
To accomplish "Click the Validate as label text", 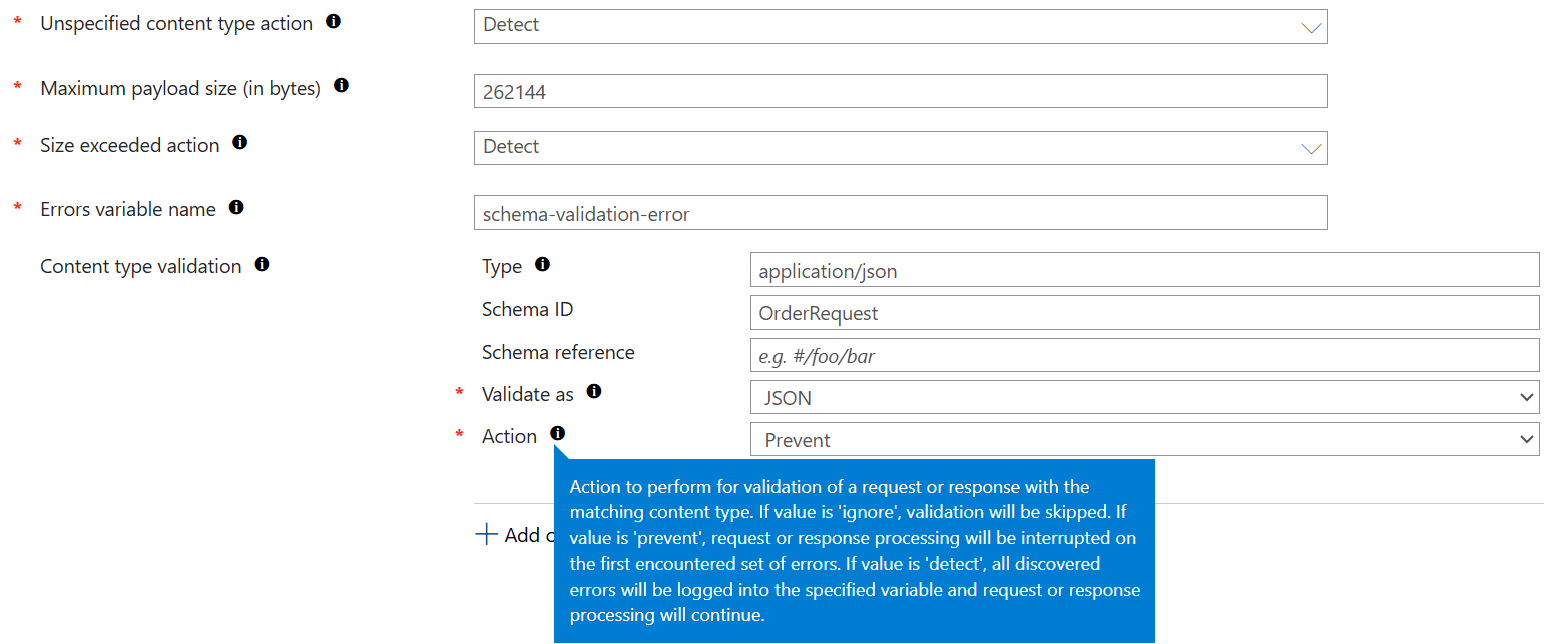I will pyautogui.click(x=527, y=394).
